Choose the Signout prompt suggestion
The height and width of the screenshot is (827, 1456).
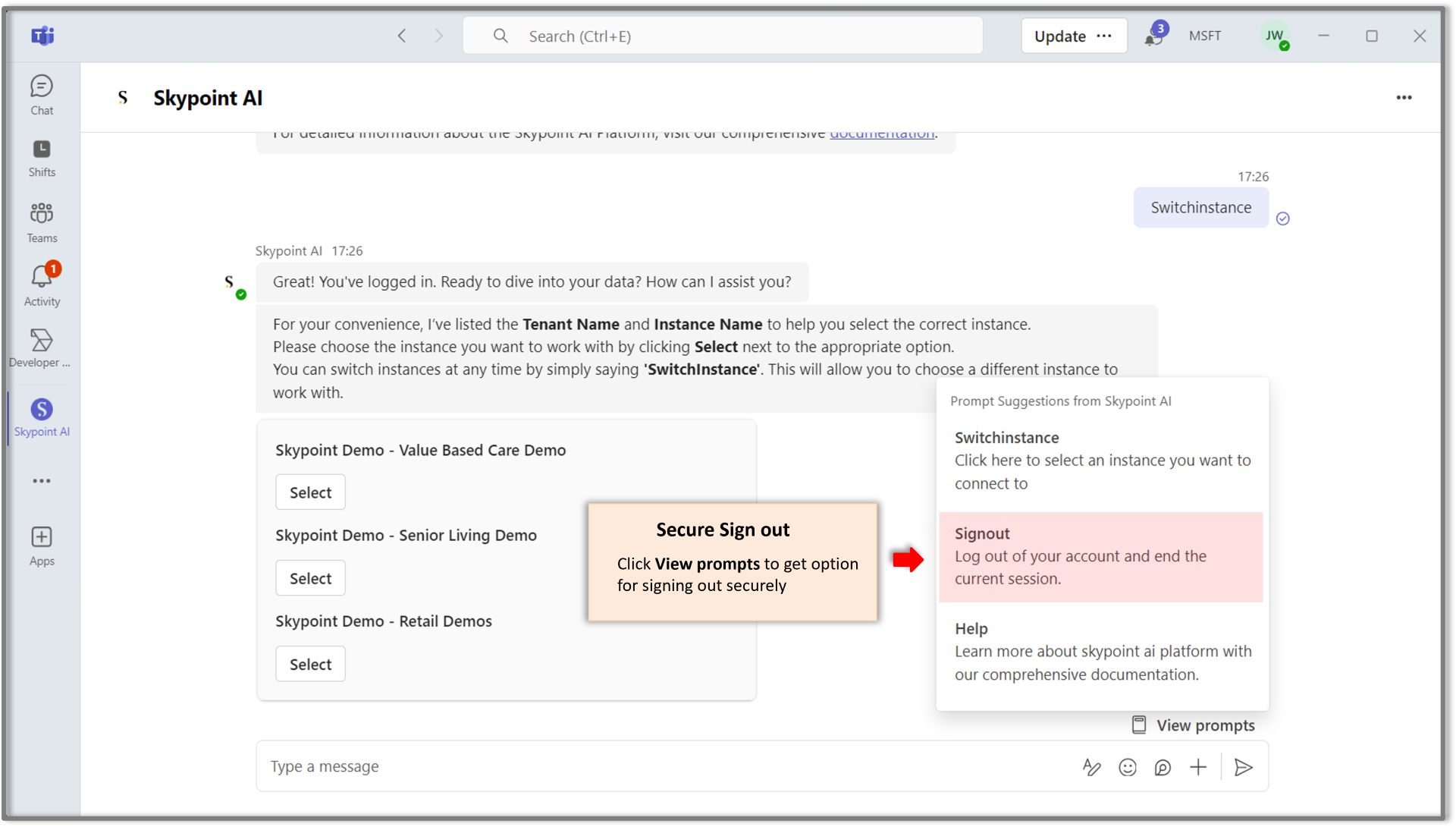pos(1100,557)
